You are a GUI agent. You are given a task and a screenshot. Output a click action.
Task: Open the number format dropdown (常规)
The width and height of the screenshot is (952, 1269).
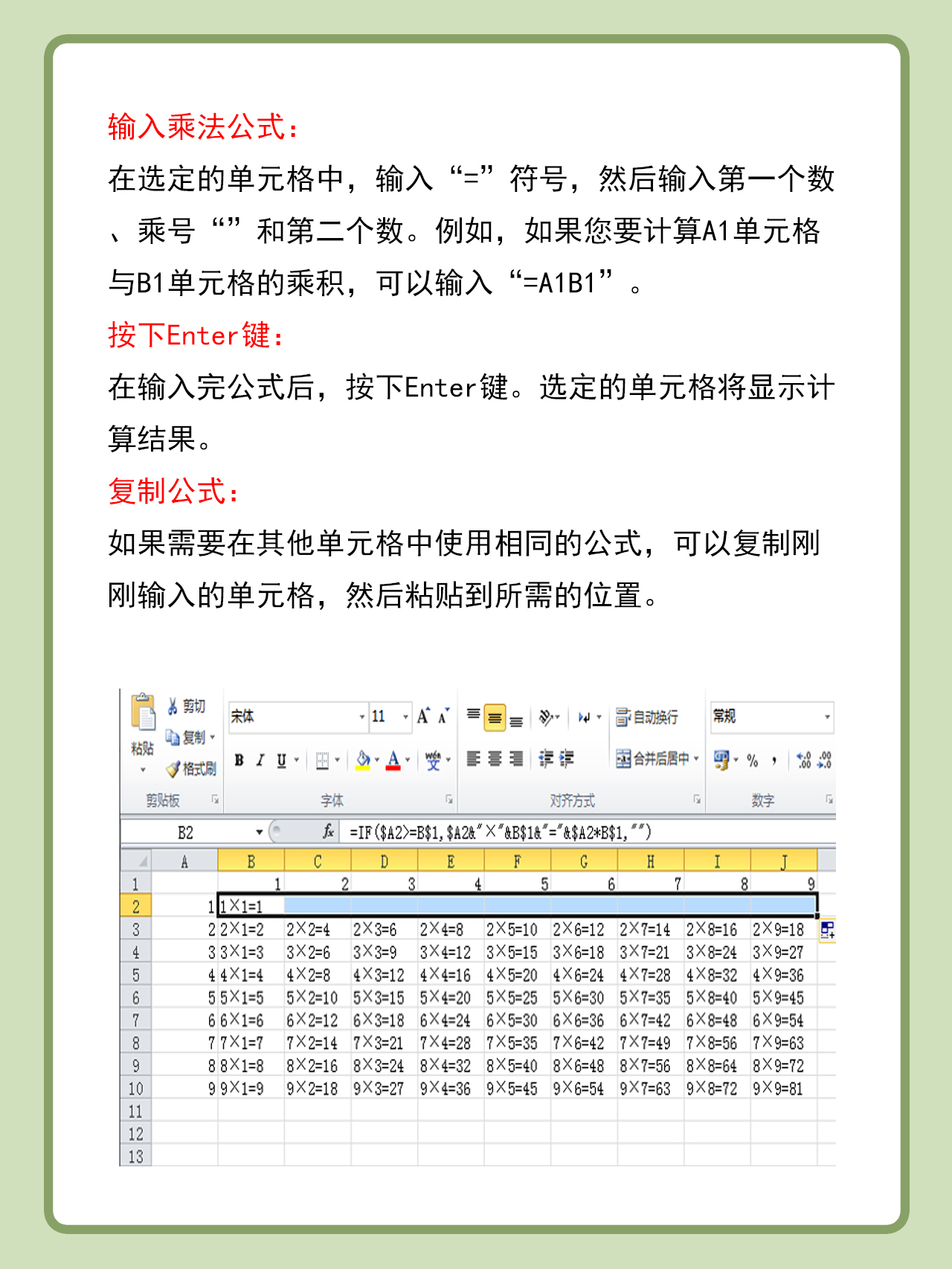point(826,717)
